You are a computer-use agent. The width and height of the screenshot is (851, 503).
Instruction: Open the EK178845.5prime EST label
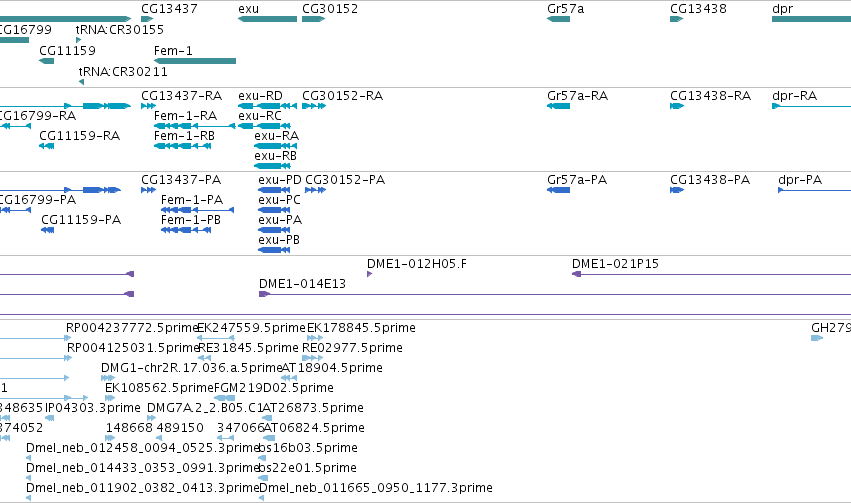[361, 328]
